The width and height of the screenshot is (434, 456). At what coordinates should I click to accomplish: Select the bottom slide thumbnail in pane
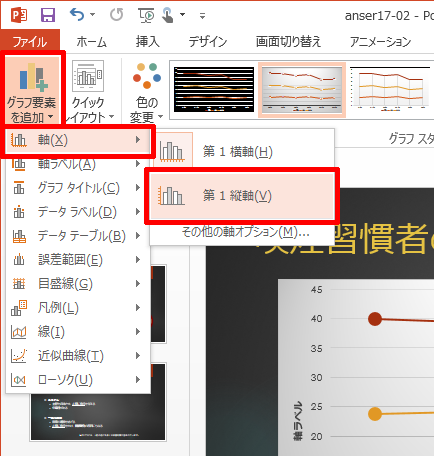(98, 417)
